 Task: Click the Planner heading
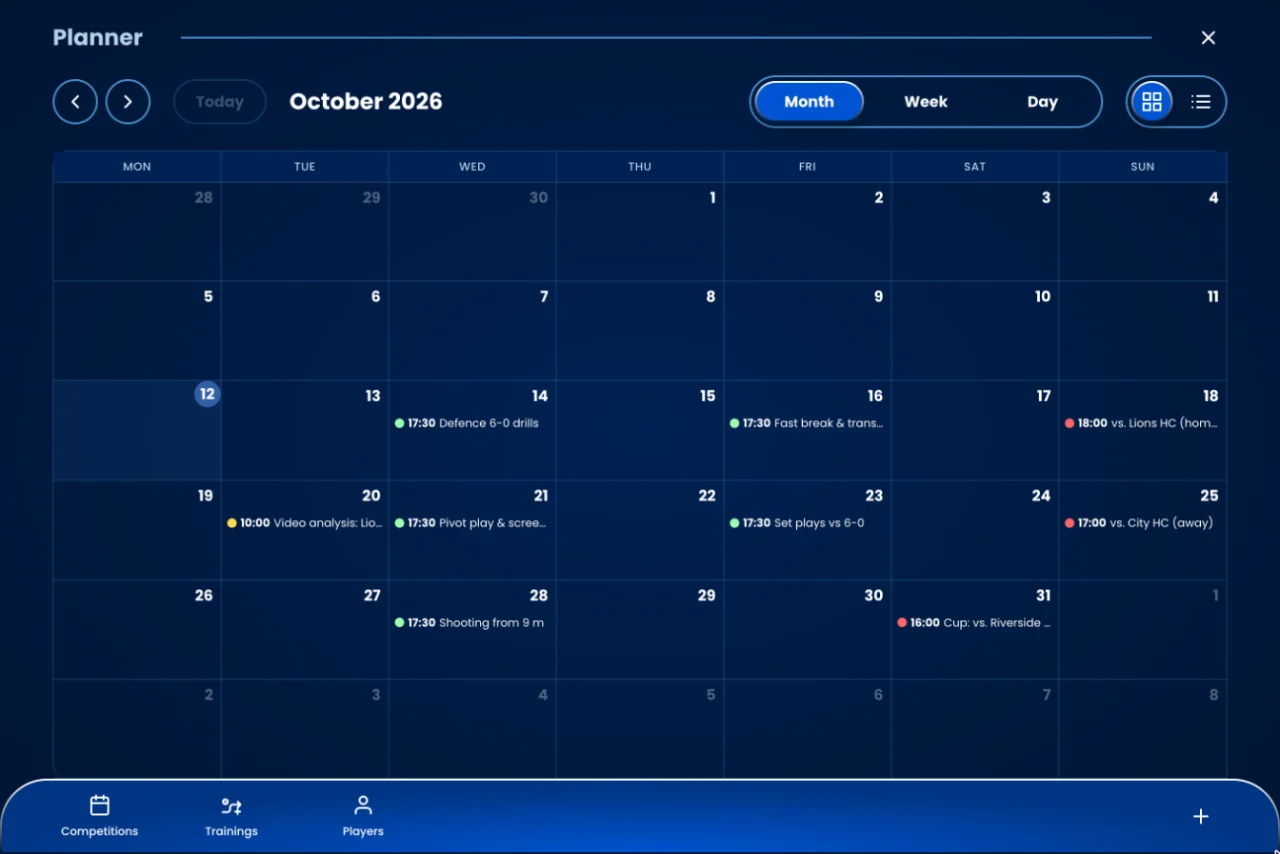coord(98,38)
